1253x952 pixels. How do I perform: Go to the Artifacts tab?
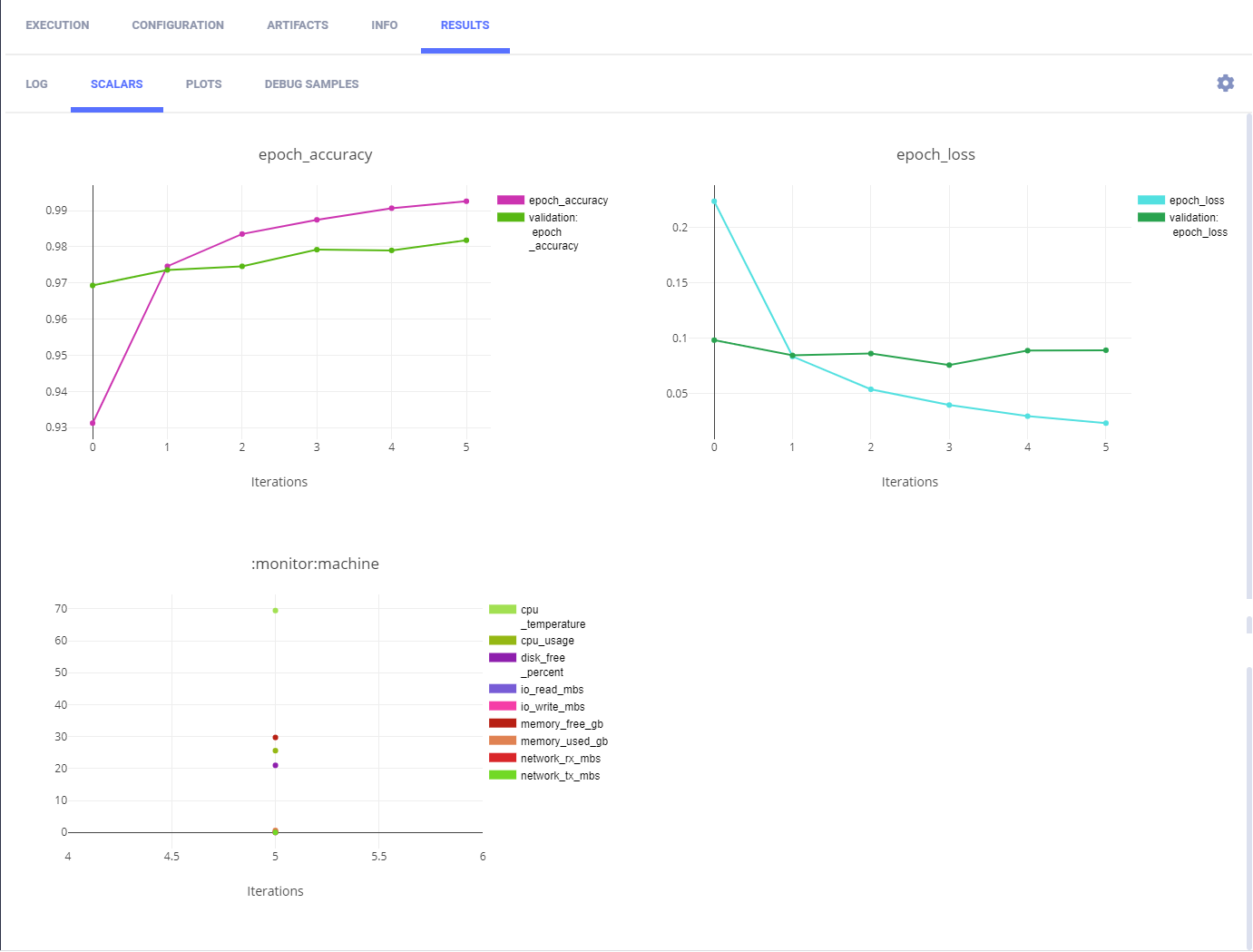[298, 25]
